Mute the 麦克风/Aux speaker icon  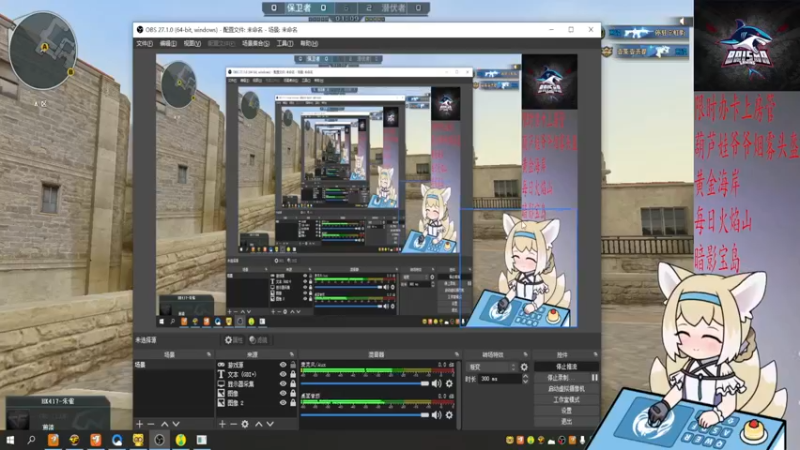(437, 383)
